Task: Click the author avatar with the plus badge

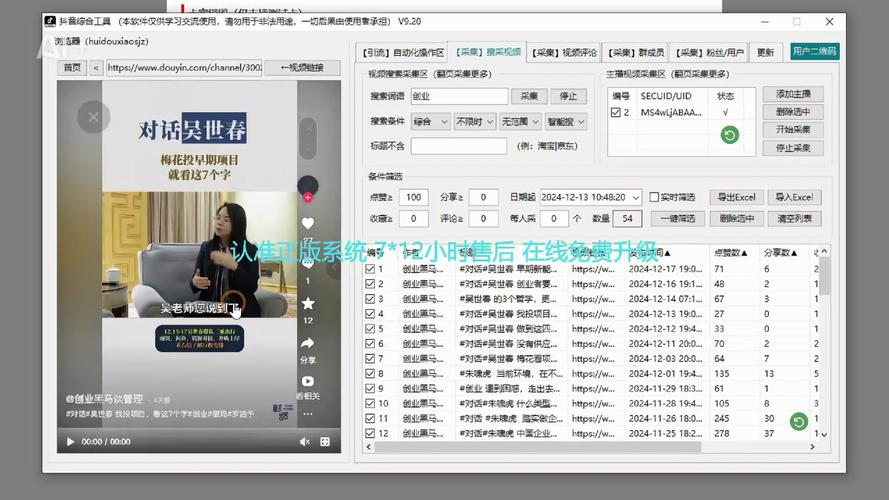Action: click(308, 187)
